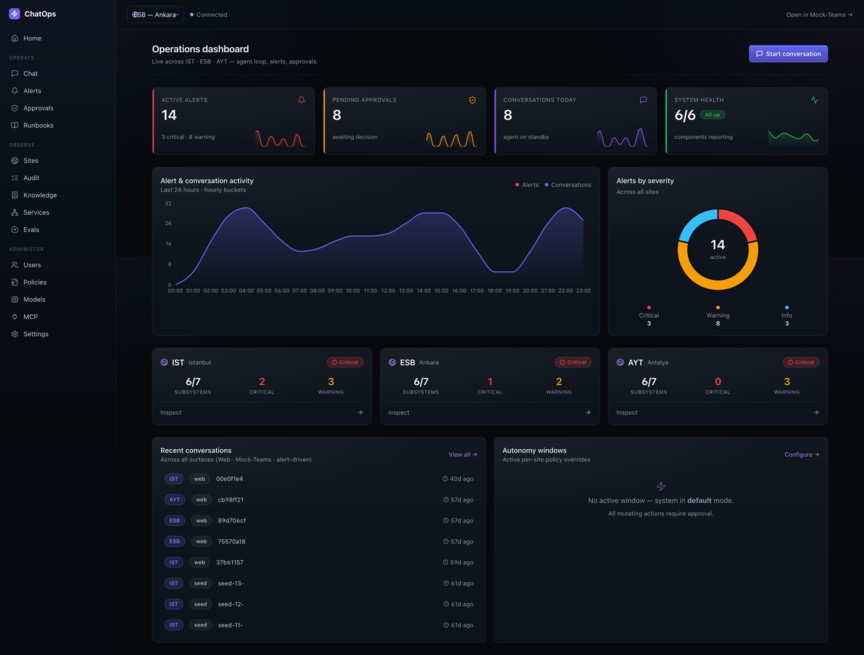Open conversation 37b61157

click(319, 563)
